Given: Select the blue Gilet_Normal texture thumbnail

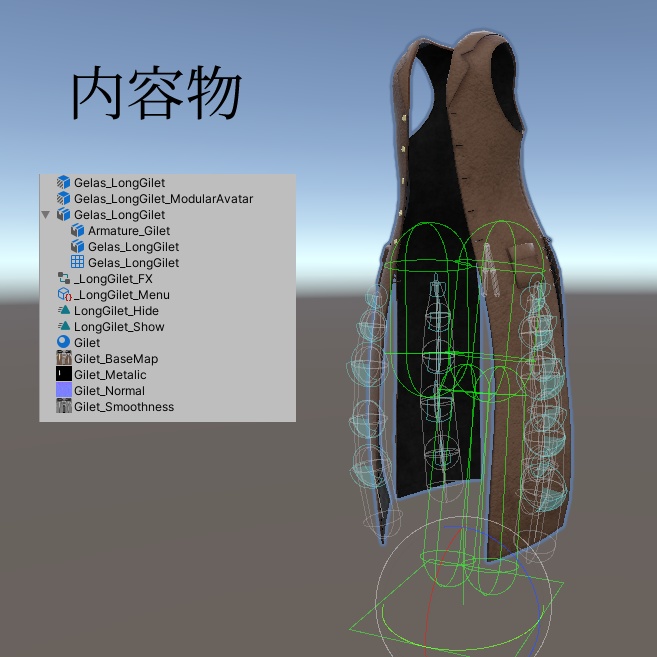Looking at the screenshot, I should 64,390.
